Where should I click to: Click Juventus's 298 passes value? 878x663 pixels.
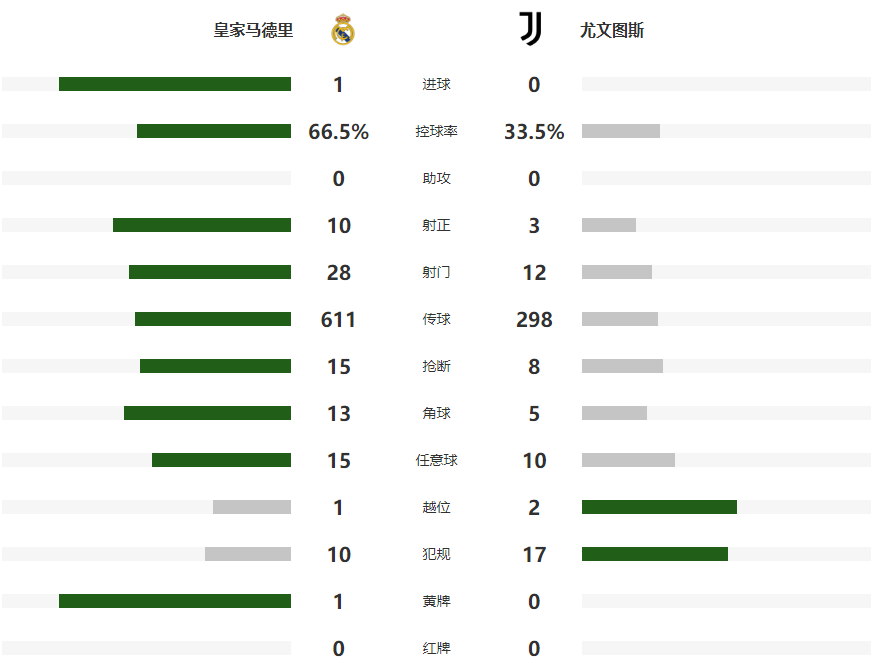coord(534,320)
